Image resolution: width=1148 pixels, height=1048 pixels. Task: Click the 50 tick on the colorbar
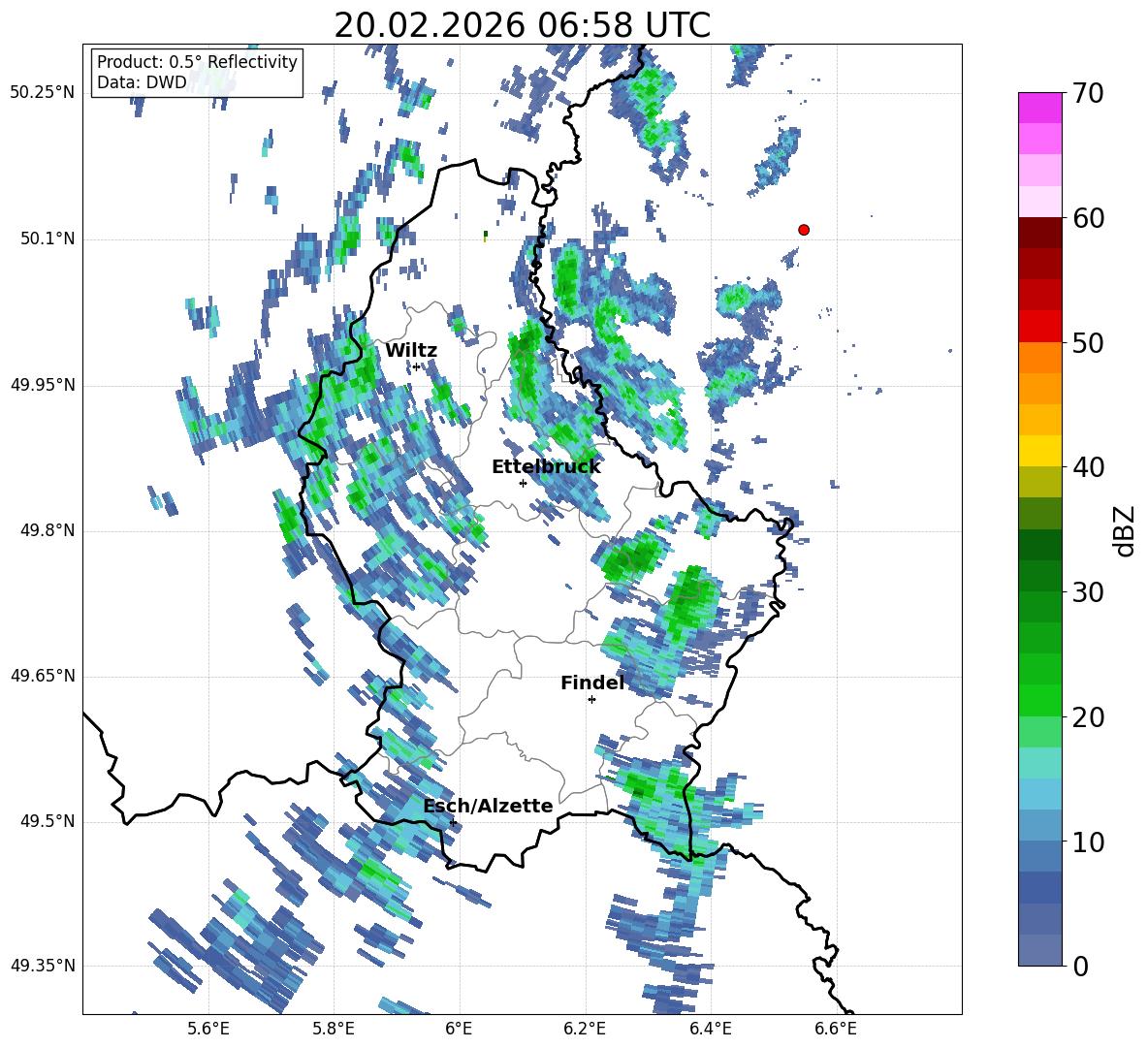[1088, 342]
